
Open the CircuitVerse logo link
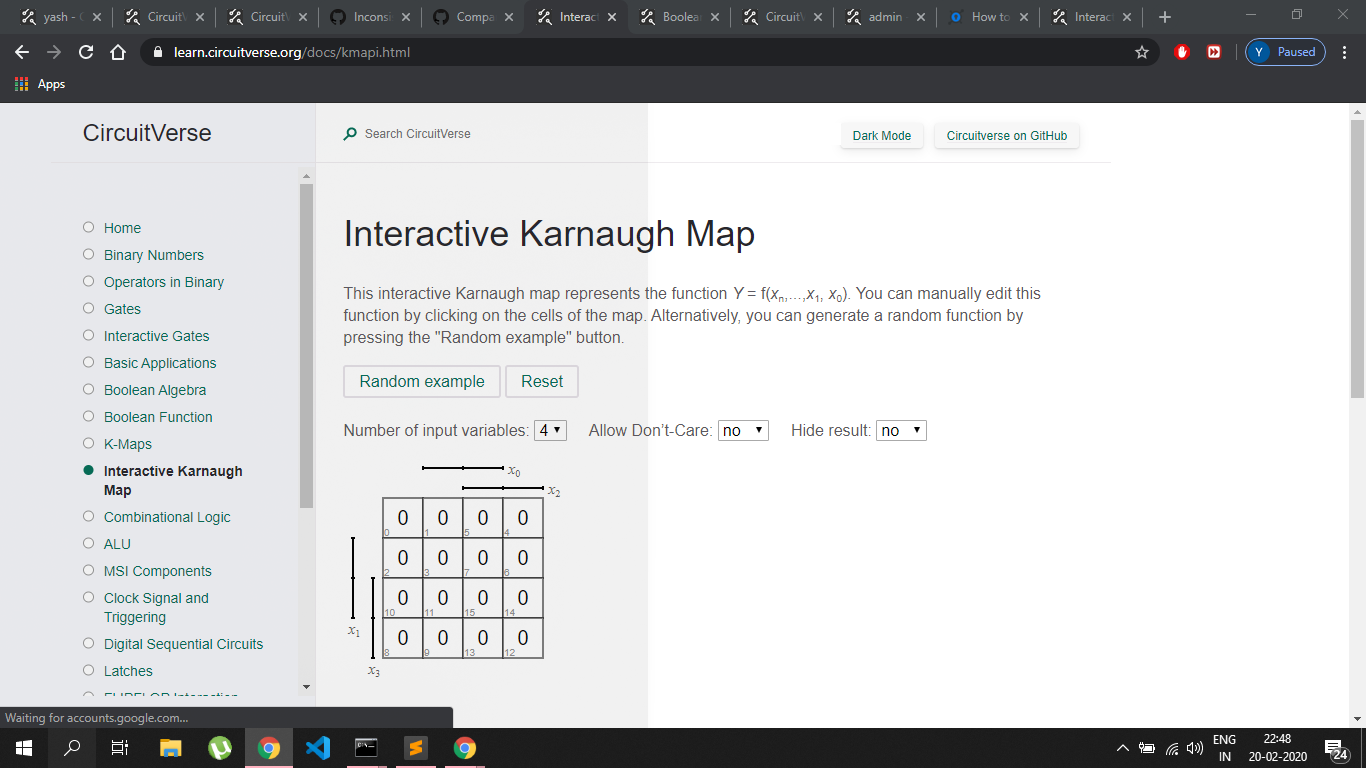[147, 133]
